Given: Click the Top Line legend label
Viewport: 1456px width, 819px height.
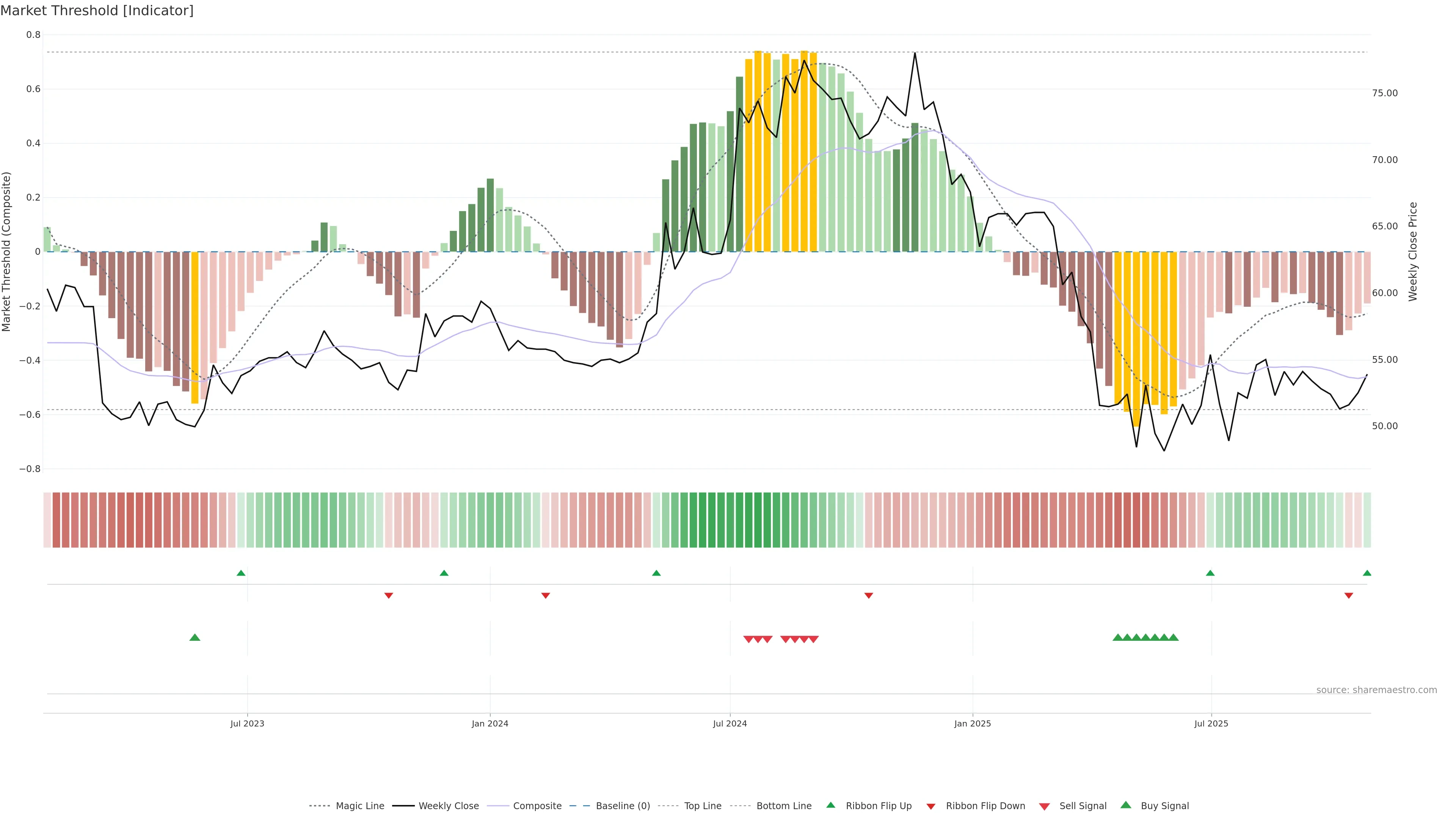Looking at the screenshot, I should click(703, 806).
